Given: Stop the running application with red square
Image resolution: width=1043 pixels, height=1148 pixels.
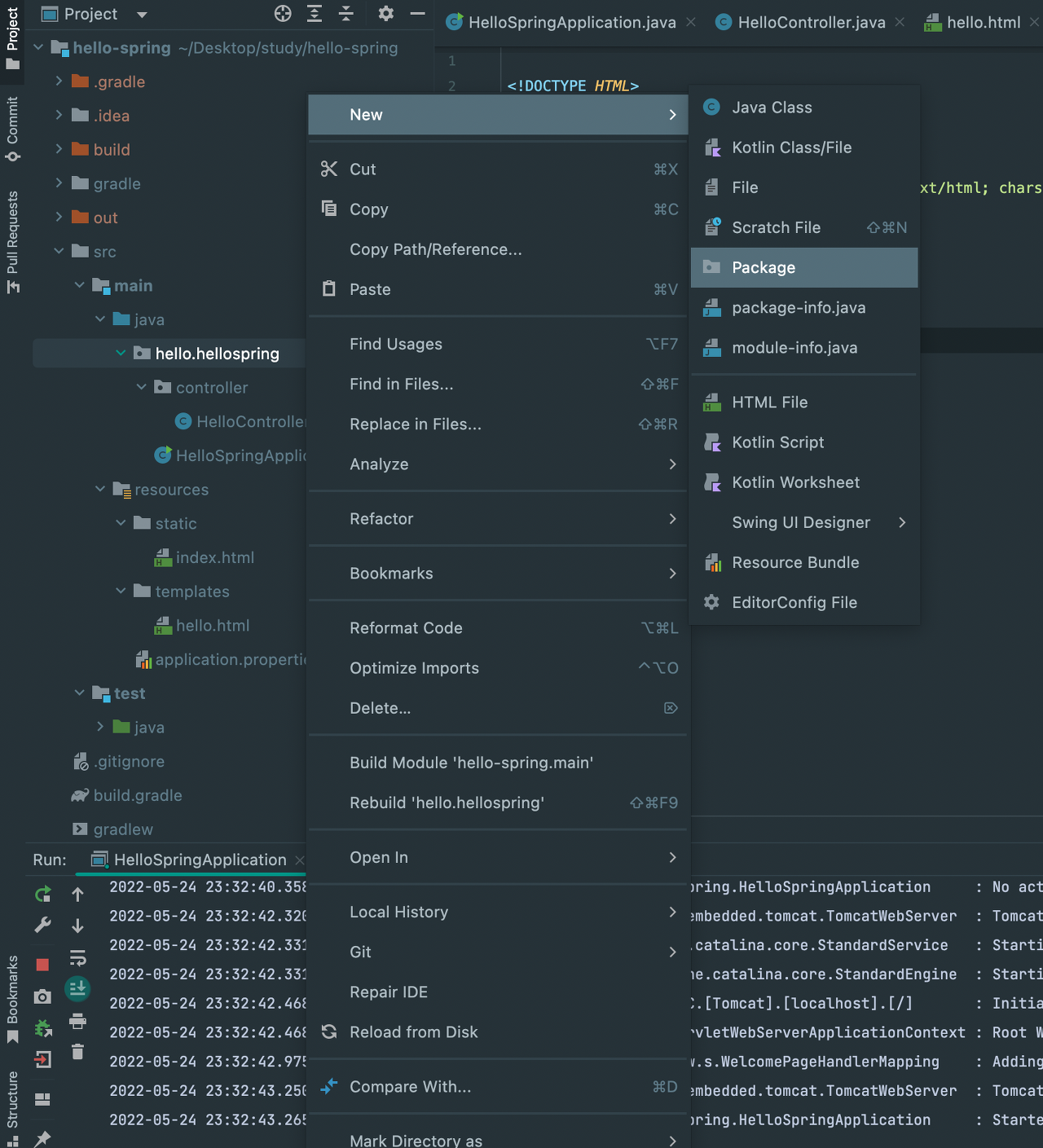Looking at the screenshot, I should 43,965.
